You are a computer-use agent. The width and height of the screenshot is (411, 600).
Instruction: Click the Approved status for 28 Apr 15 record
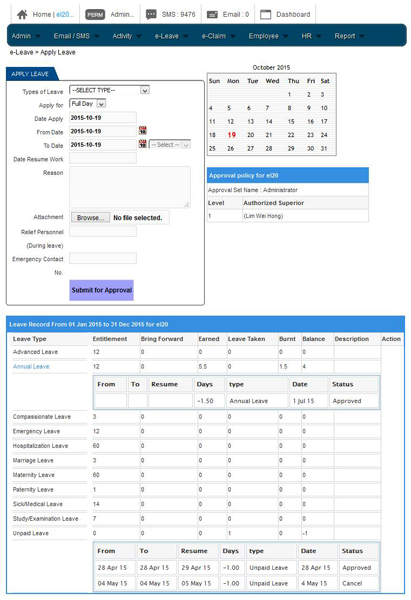tap(356, 567)
